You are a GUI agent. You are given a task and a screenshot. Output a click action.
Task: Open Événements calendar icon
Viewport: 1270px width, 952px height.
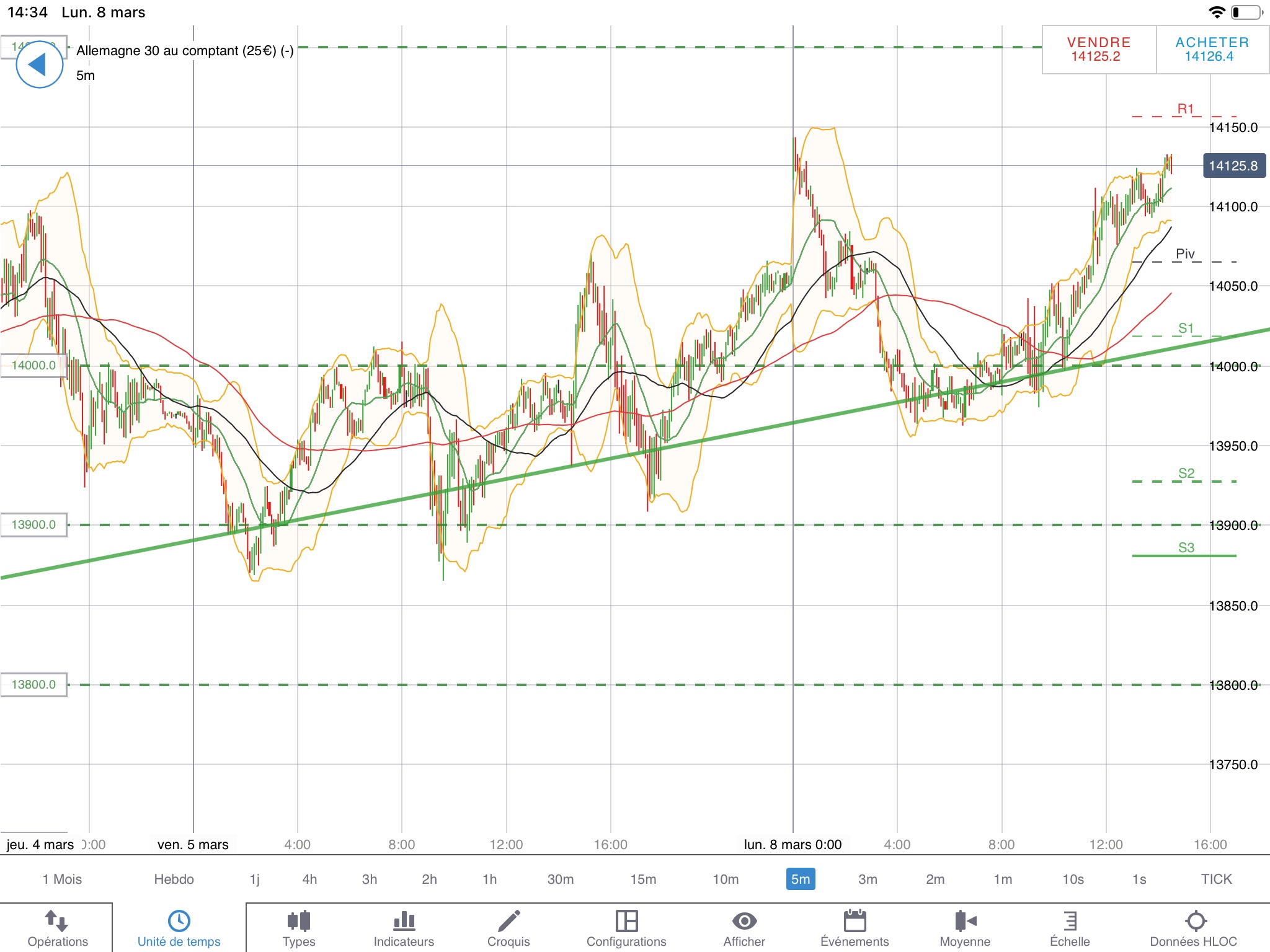coord(855,921)
